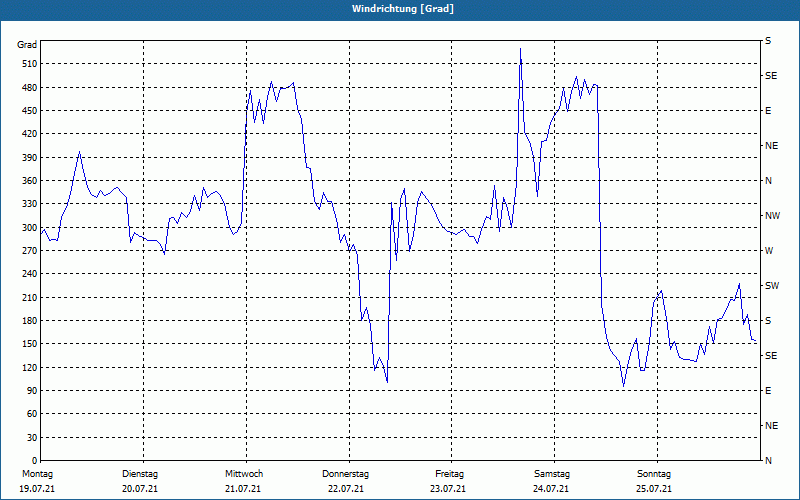Click the blue line's highest peak above 510
Image resolution: width=800 pixels, height=500 pixels.
[x=520, y=49]
